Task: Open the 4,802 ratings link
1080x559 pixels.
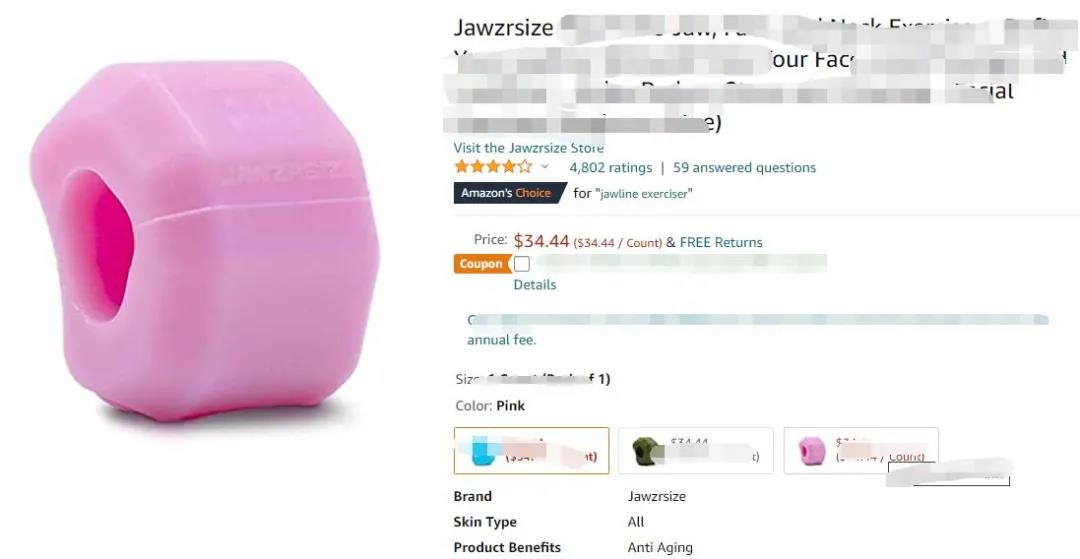Action: [610, 167]
